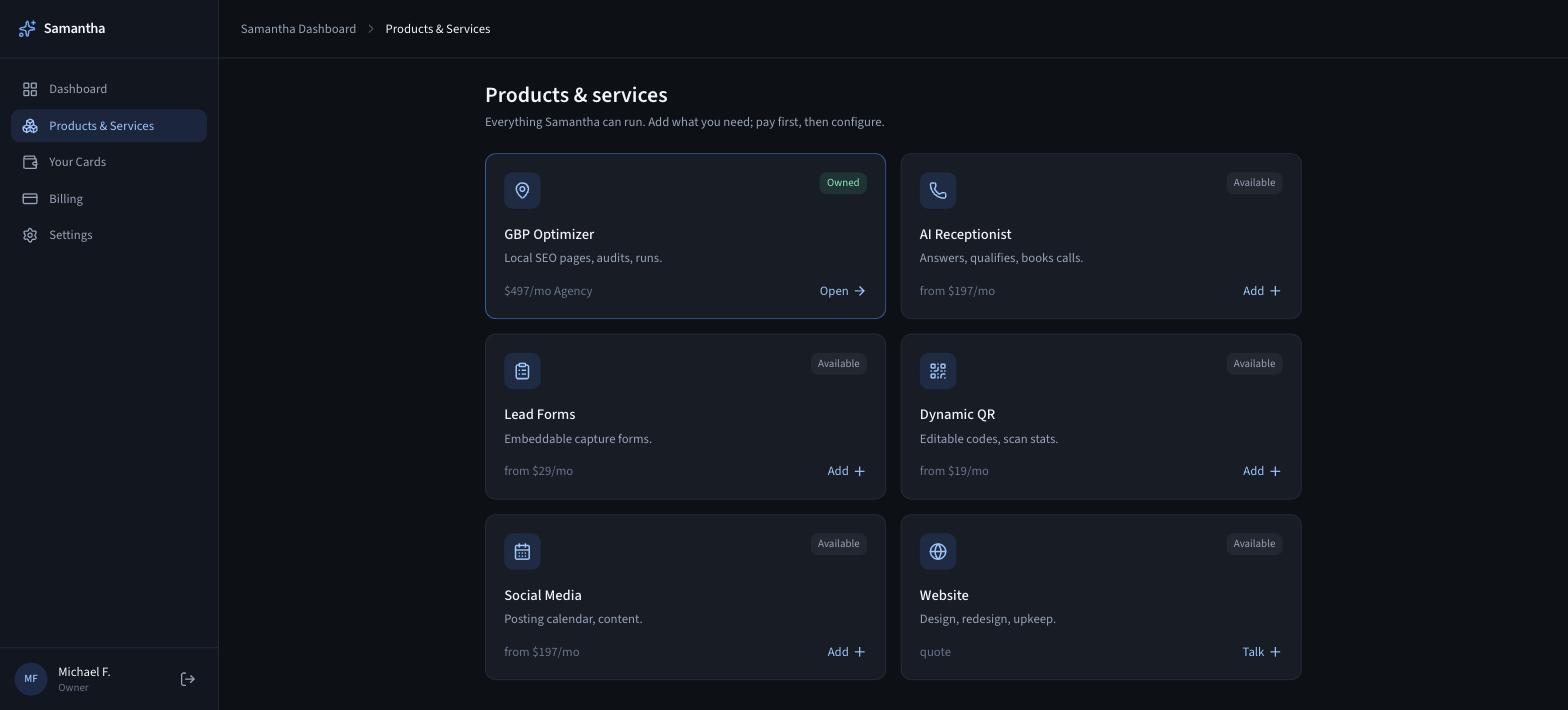Viewport: 1568px width, 710px height.
Task: Click the "from $29/mo" price text
Action: [x=538, y=471]
